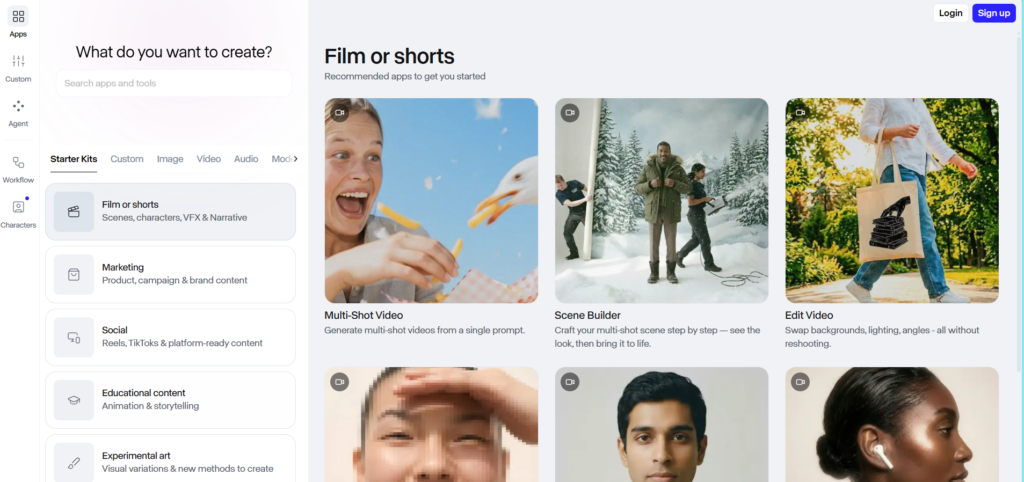Switch to the partially hidden Models tab

point(281,159)
